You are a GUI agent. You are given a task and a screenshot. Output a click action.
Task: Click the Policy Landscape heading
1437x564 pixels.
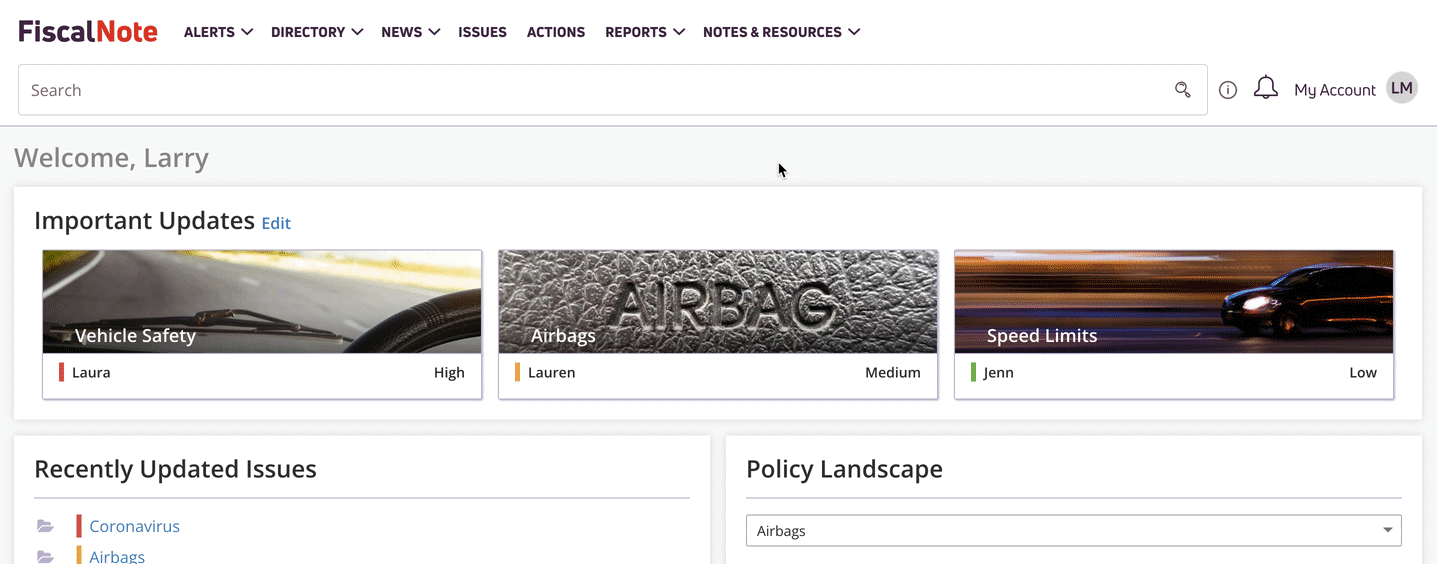(844, 469)
